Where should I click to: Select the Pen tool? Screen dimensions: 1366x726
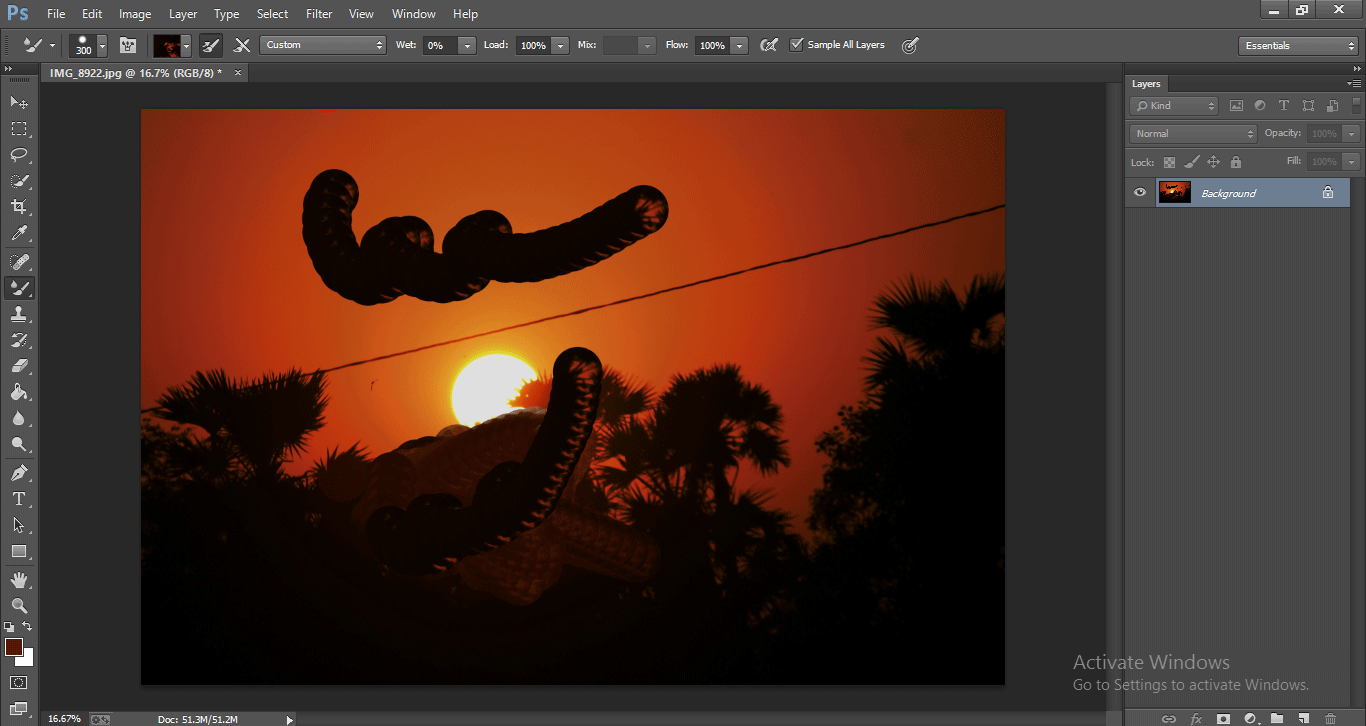coord(19,472)
